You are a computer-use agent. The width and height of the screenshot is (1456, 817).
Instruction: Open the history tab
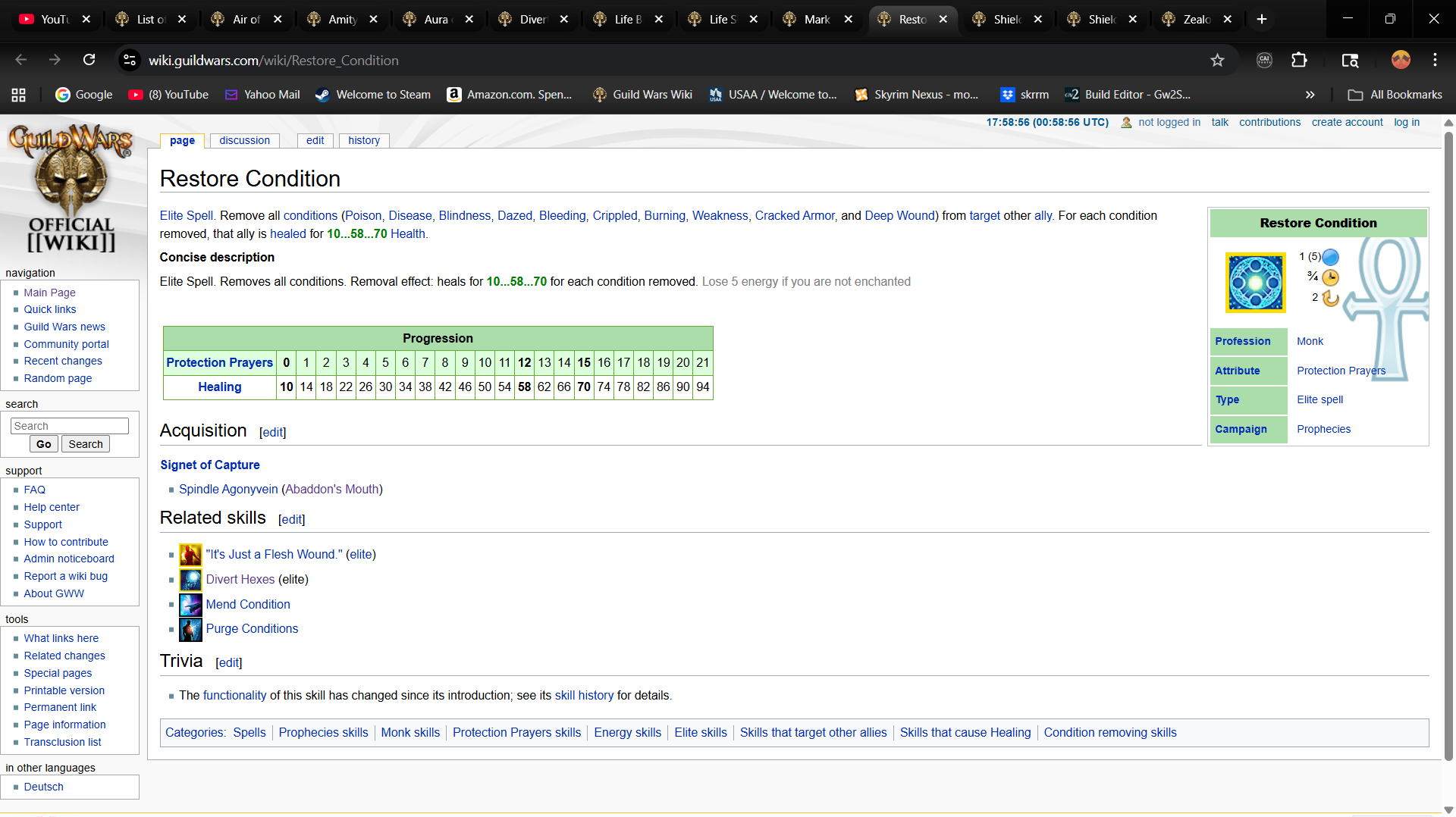(364, 140)
